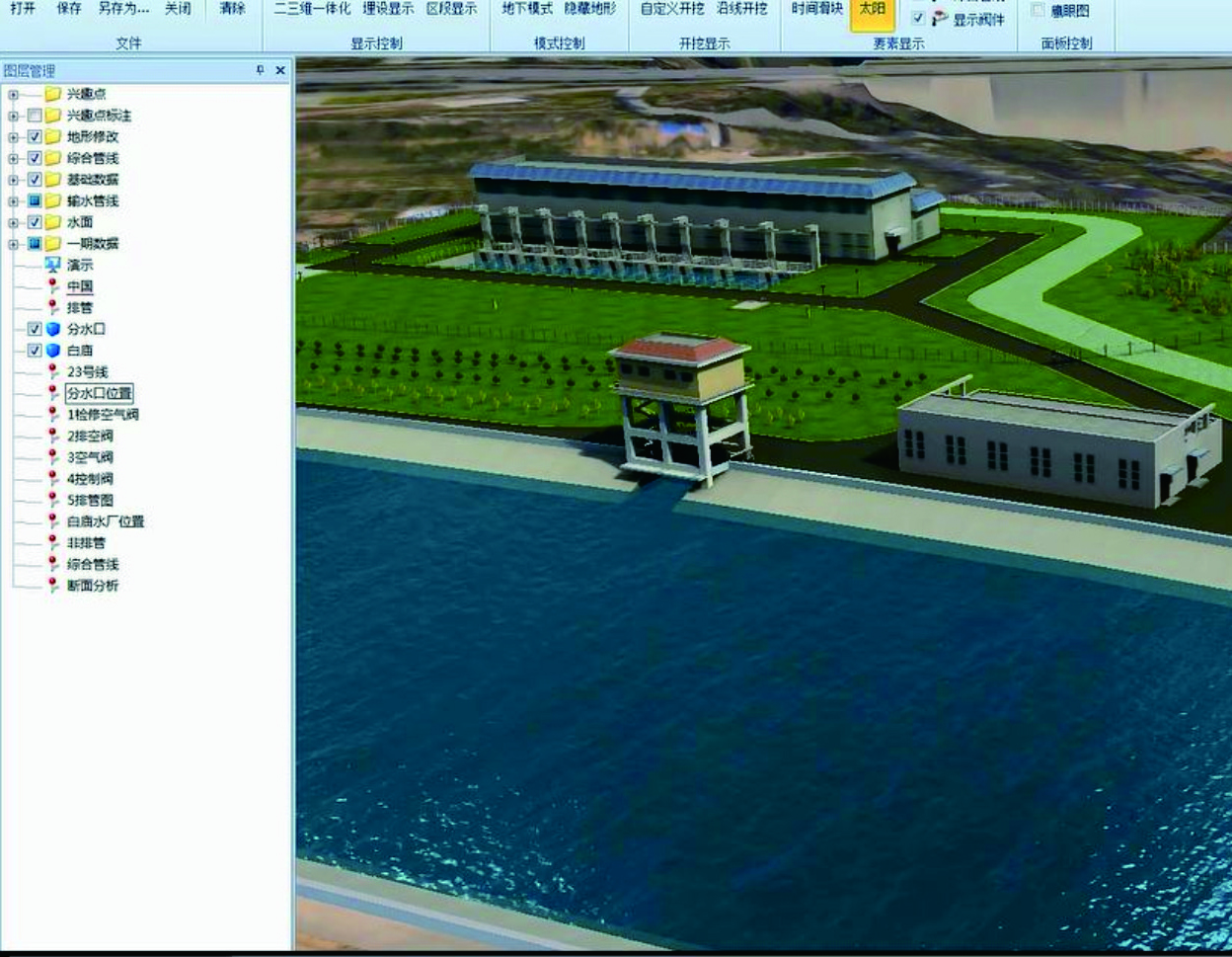Select the 白庙水厂位置 location item
1232x957 pixels.
(x=106, y=521)
